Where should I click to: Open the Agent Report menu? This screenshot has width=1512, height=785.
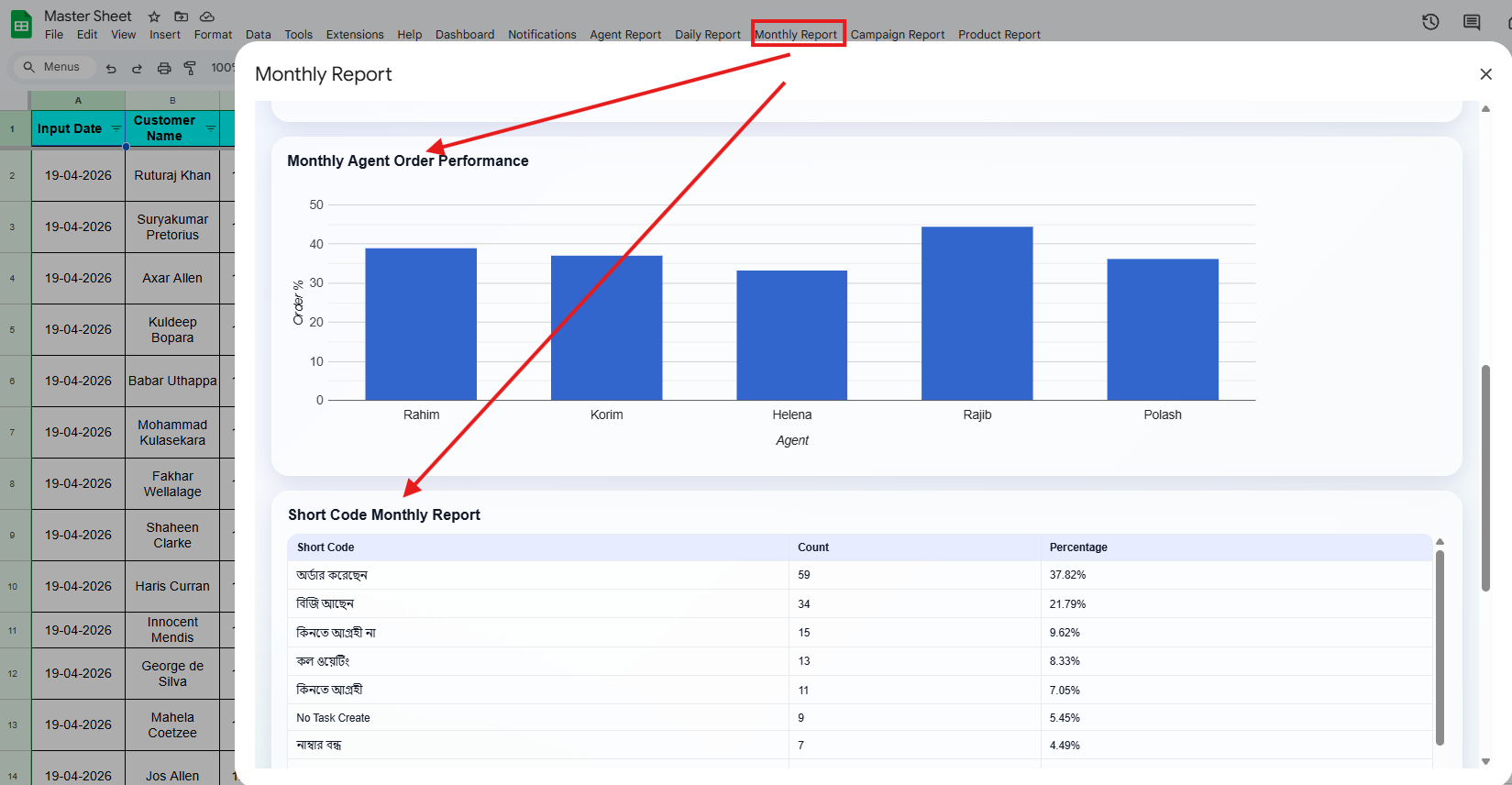[625, 35]
